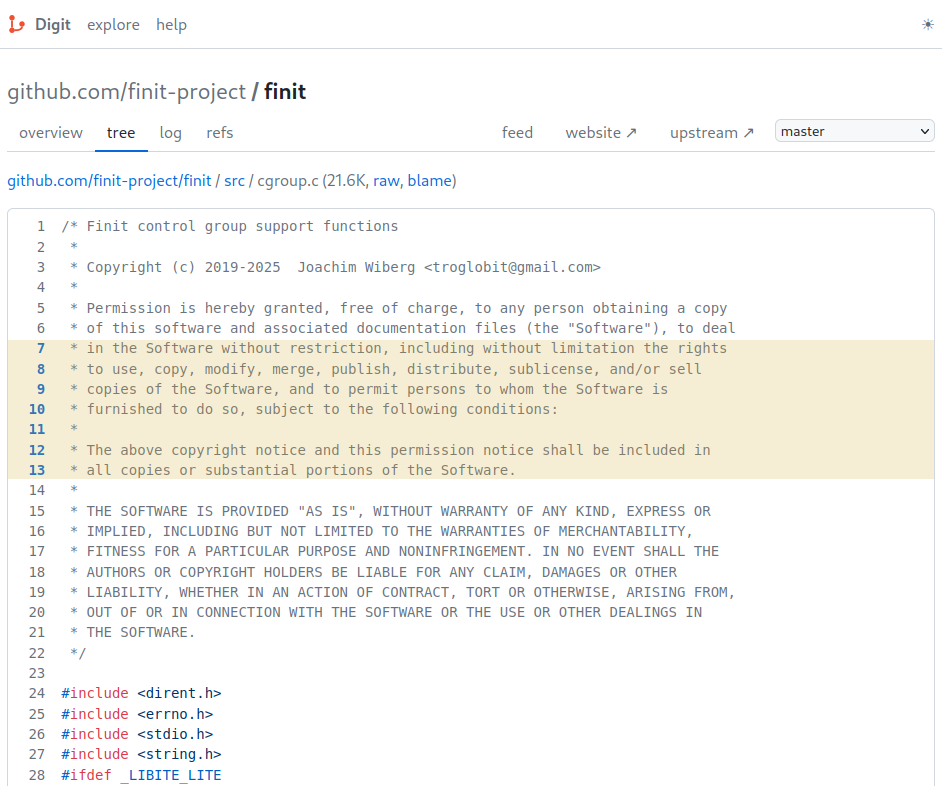
Task: Toggle the light/dark theme sun icon
Action: click(928, 25)
